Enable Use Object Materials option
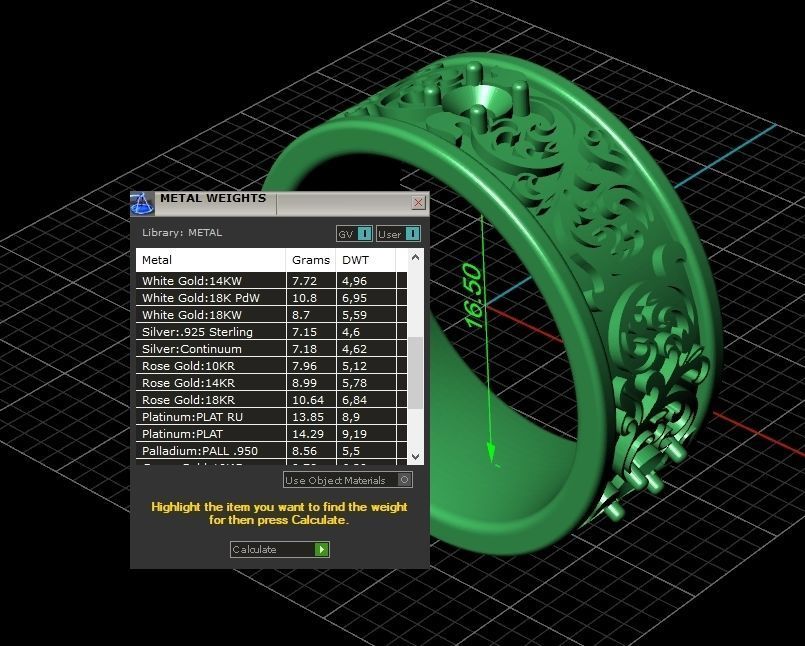The image size is (805, 646). pos(348,480)
